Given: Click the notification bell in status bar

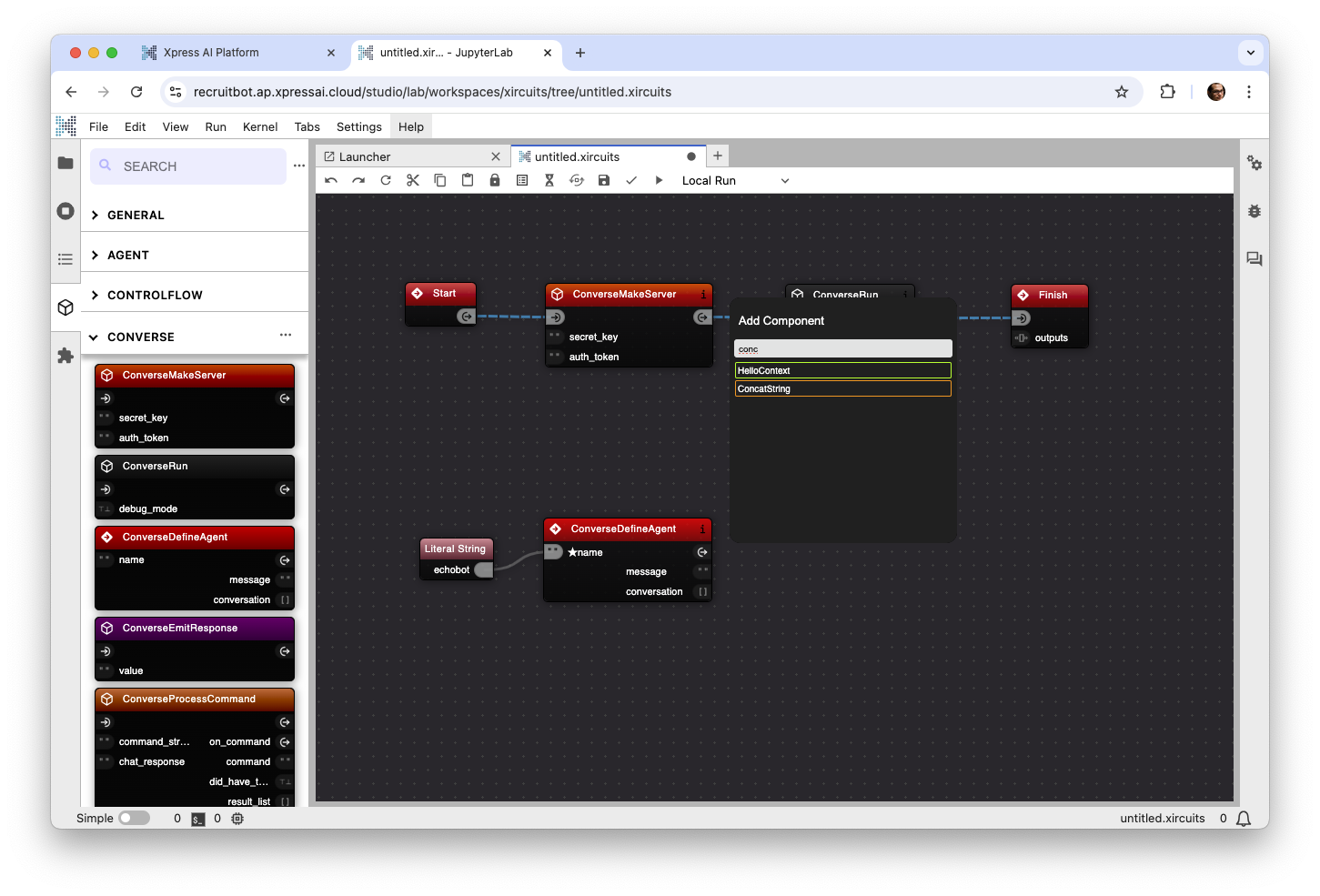Looking at the screenshot, I should (x=1243, y=819).
